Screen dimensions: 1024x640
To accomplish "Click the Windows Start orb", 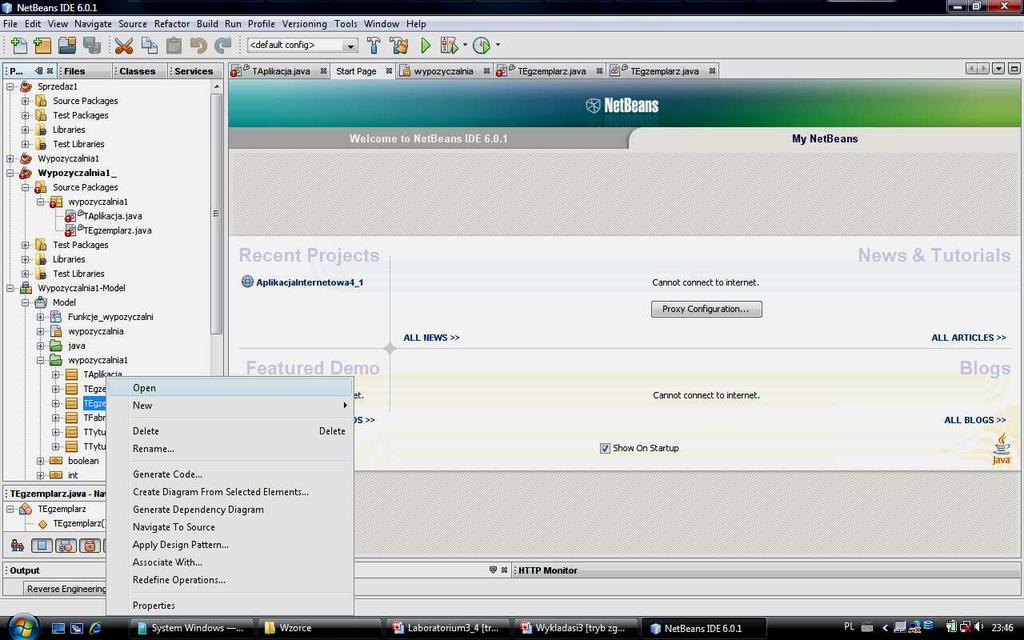I will [24, 627].
